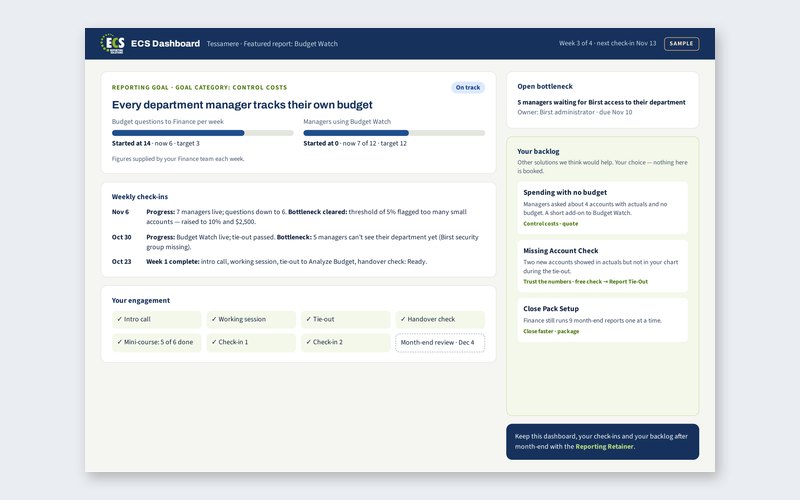800x500 pixels.
Task: Click the Handover check step chip
Action: point(440,319)
